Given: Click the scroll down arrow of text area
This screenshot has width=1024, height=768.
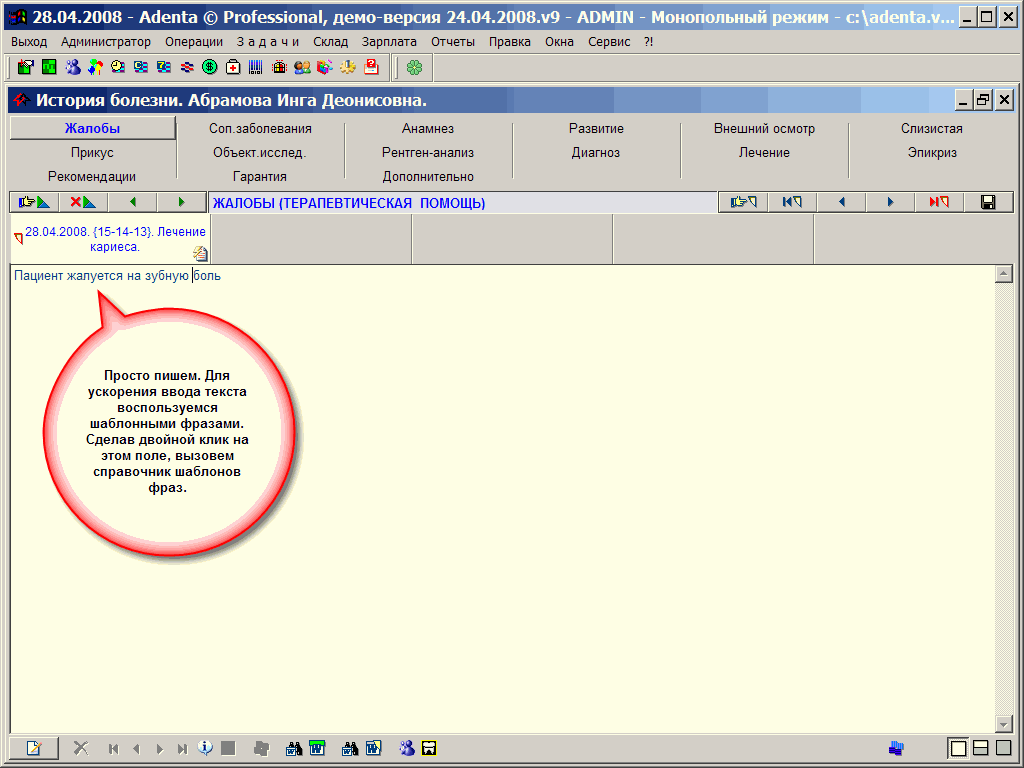Looking at the screenshot, I should coord(1004,724).
